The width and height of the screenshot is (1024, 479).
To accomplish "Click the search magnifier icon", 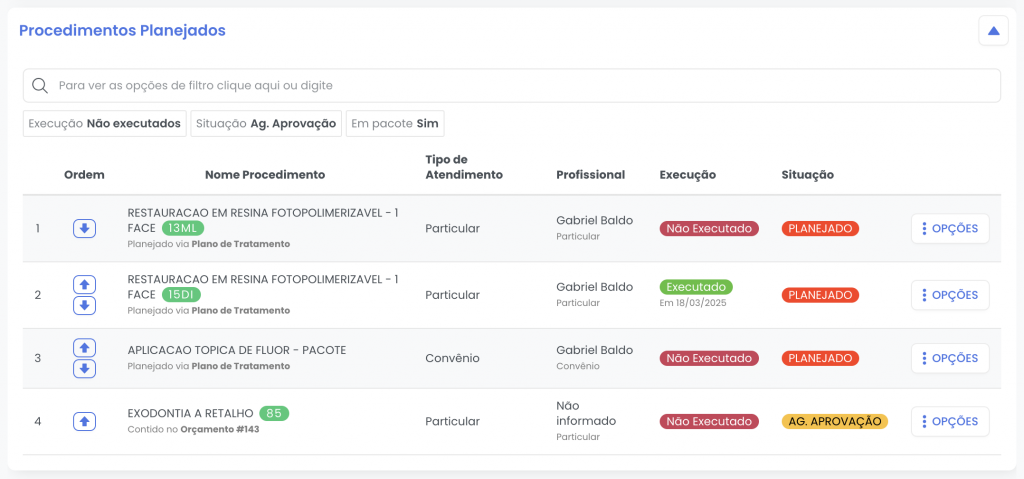I will coord(40,86).
